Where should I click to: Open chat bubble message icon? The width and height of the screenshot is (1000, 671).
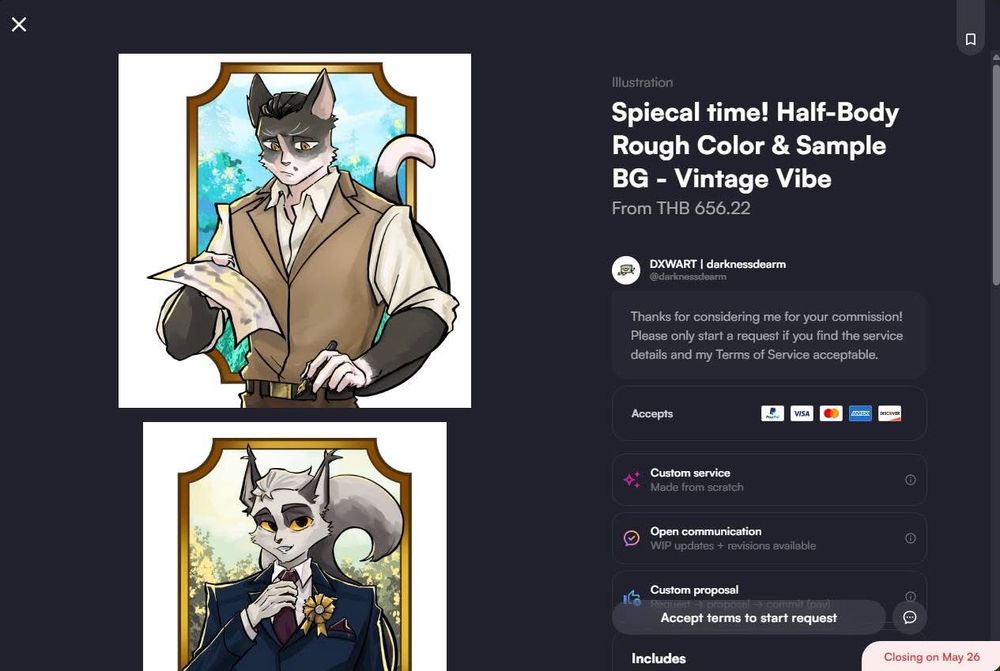[x=909, y=617]
